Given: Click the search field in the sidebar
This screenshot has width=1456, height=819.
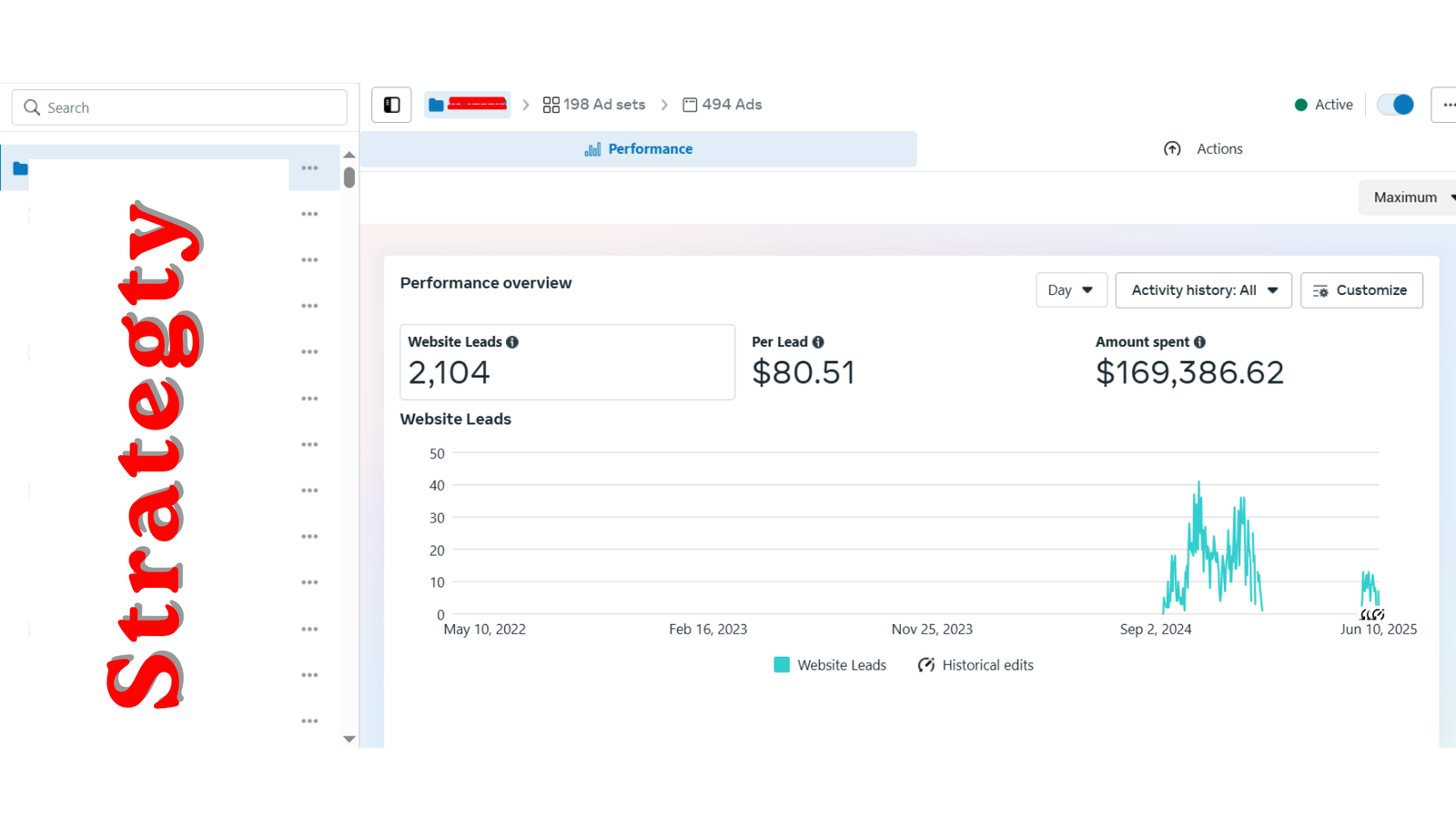Looking at the screenshot, I should click(179, 107).
